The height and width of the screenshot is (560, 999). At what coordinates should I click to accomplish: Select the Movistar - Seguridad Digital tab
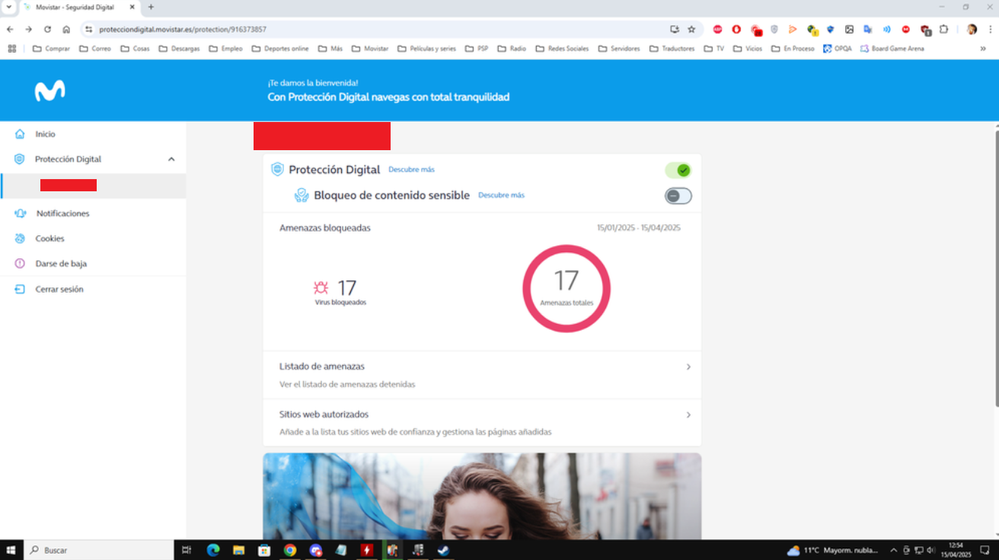click(75, 7)
